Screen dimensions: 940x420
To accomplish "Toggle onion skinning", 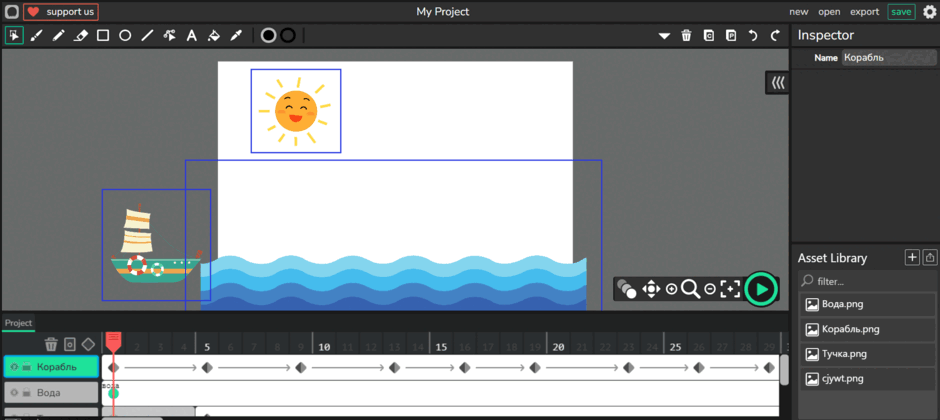I will 626,289.
